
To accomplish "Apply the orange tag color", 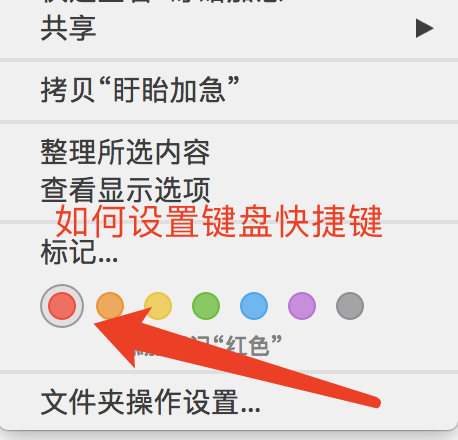I will (110, 306).
